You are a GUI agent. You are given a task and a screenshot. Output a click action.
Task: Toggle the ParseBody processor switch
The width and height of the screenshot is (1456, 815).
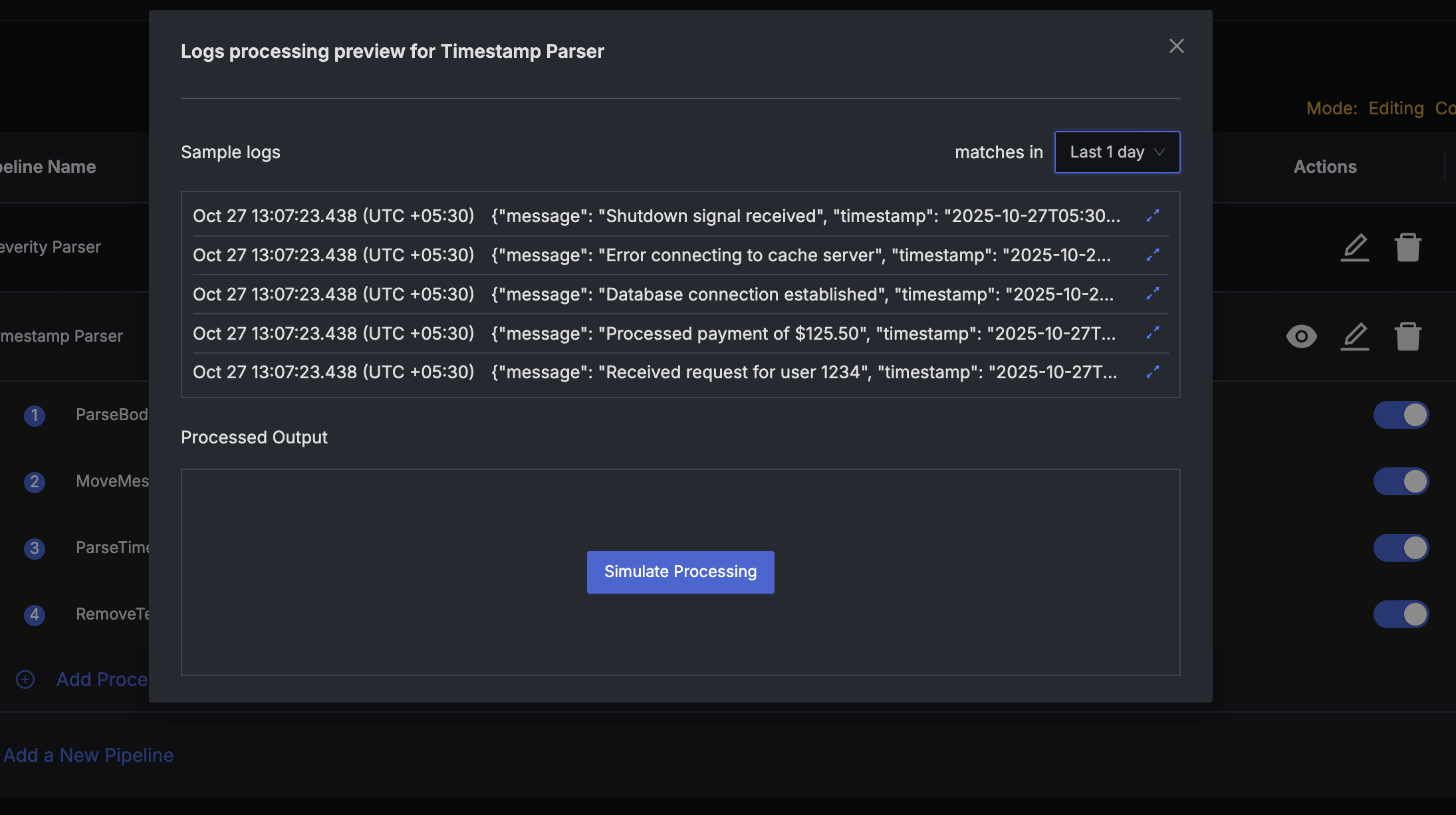(x=1400, y=414)
